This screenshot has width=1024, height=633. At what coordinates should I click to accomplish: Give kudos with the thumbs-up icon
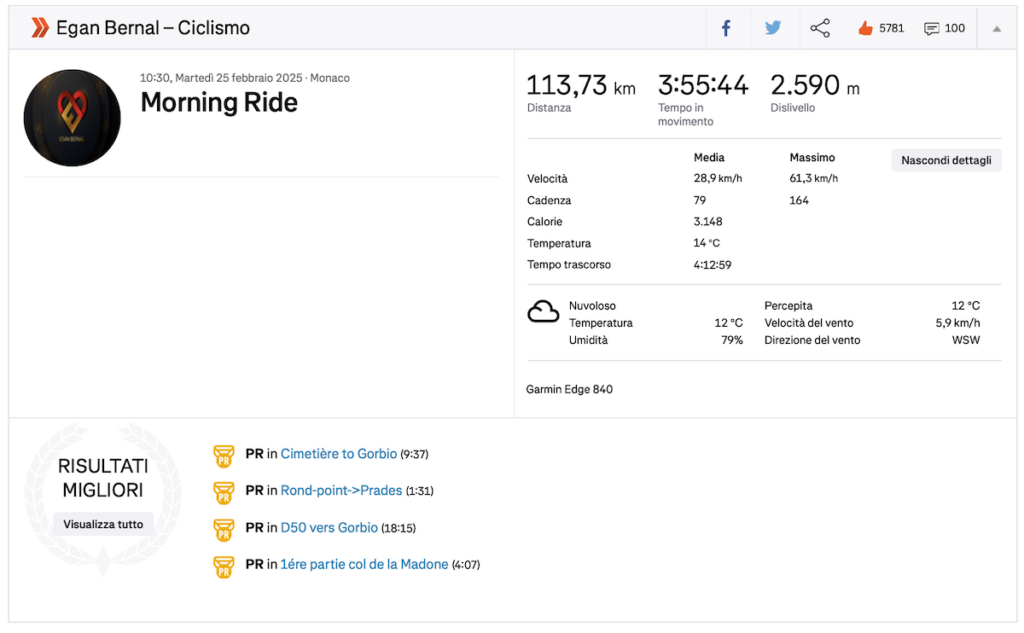(x=865, y=28)
